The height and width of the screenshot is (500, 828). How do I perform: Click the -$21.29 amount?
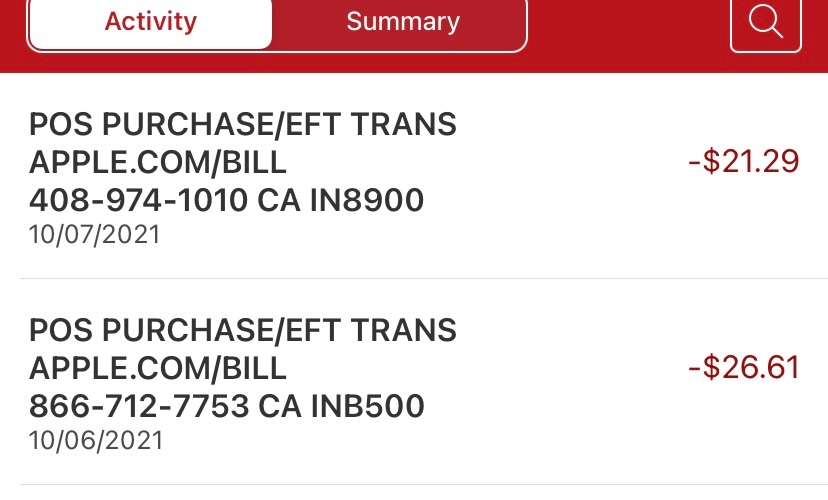point(743,162)
